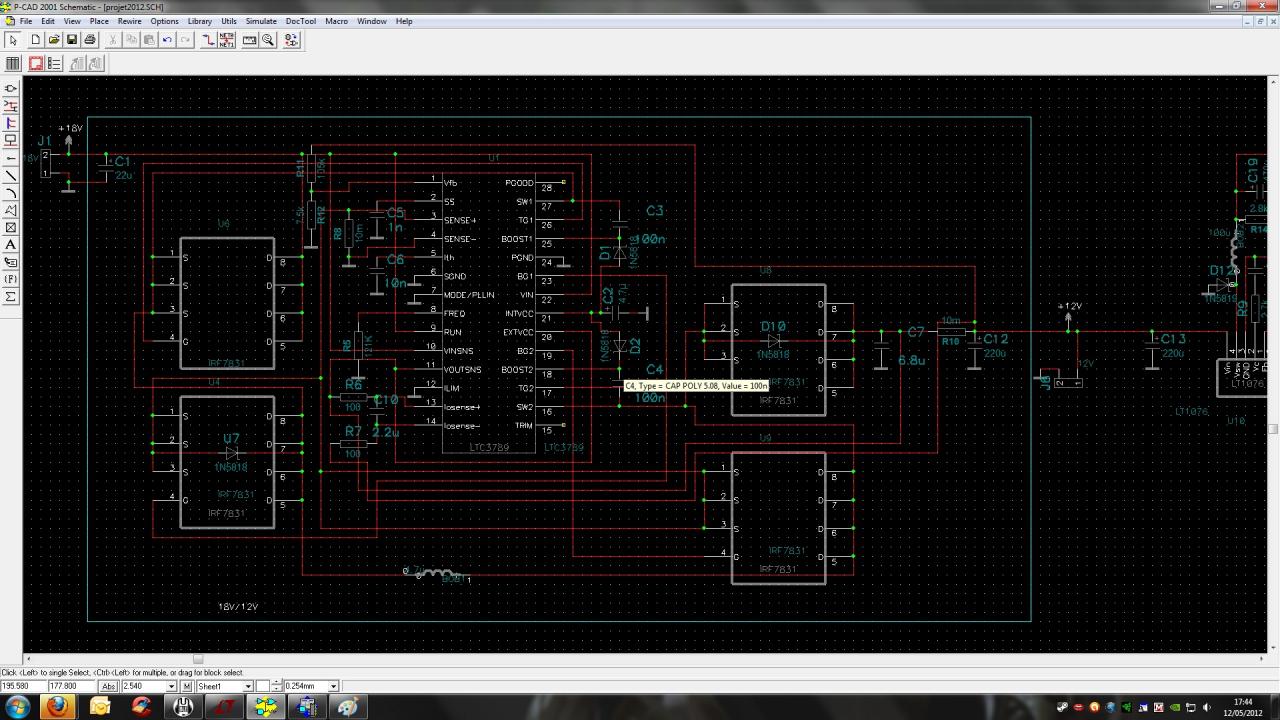Click the Windows Start button
Viewport: 1280px width, 720px height.
click(17, 707)
